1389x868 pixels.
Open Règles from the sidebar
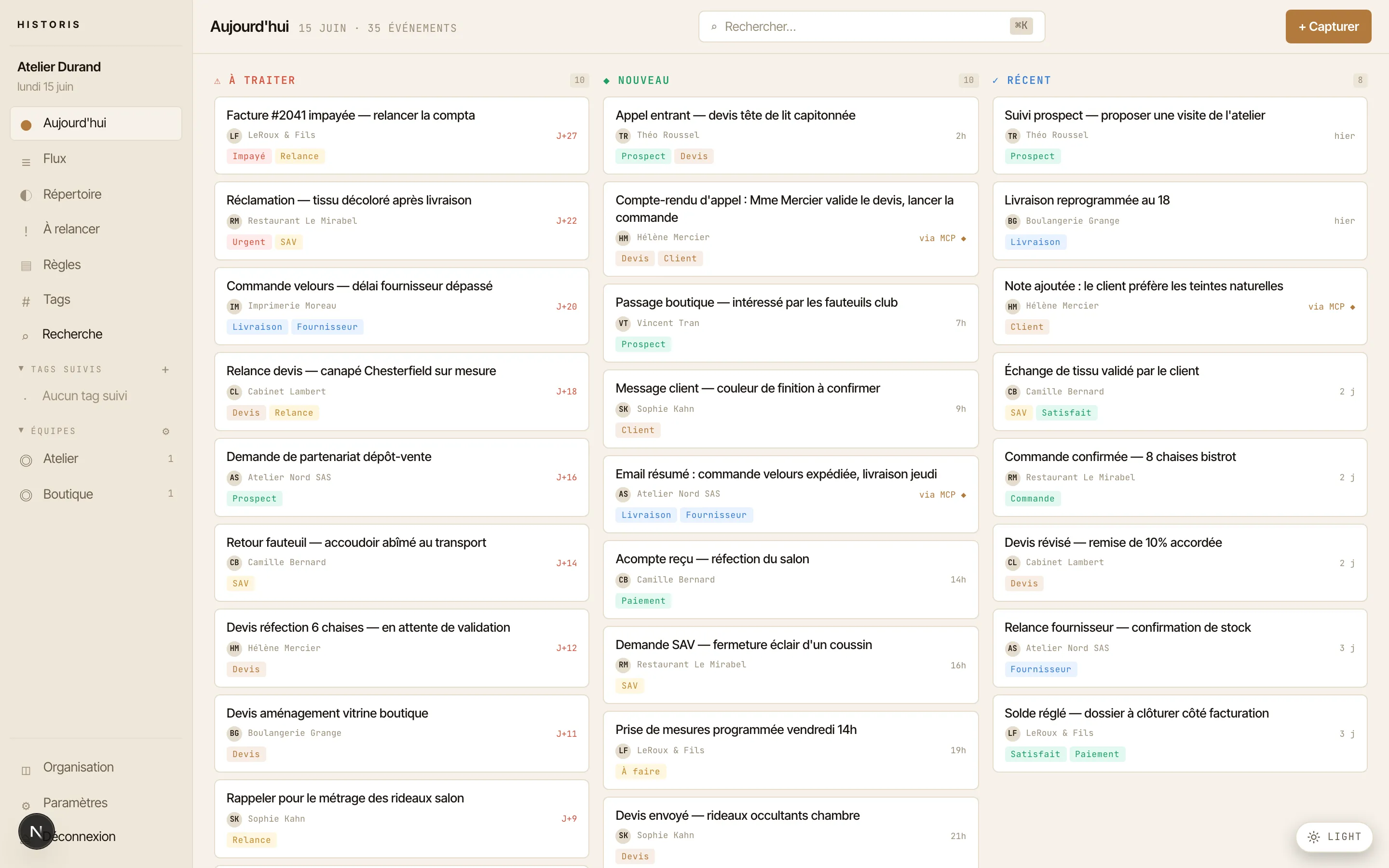click(96, 265)
